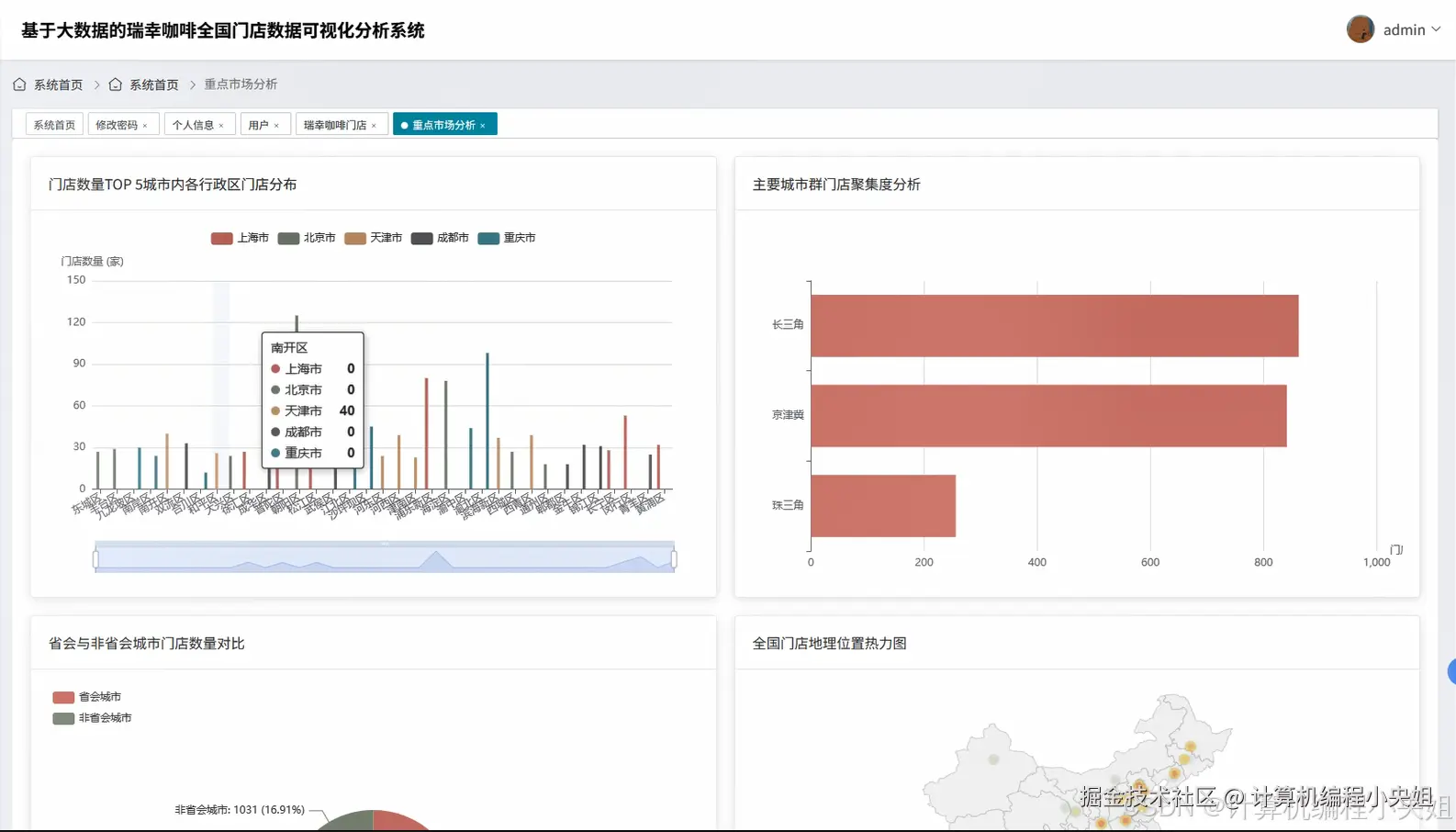
Task: Click 重点市场分析 breadcrumb text
Action: (x=241, y=84)
